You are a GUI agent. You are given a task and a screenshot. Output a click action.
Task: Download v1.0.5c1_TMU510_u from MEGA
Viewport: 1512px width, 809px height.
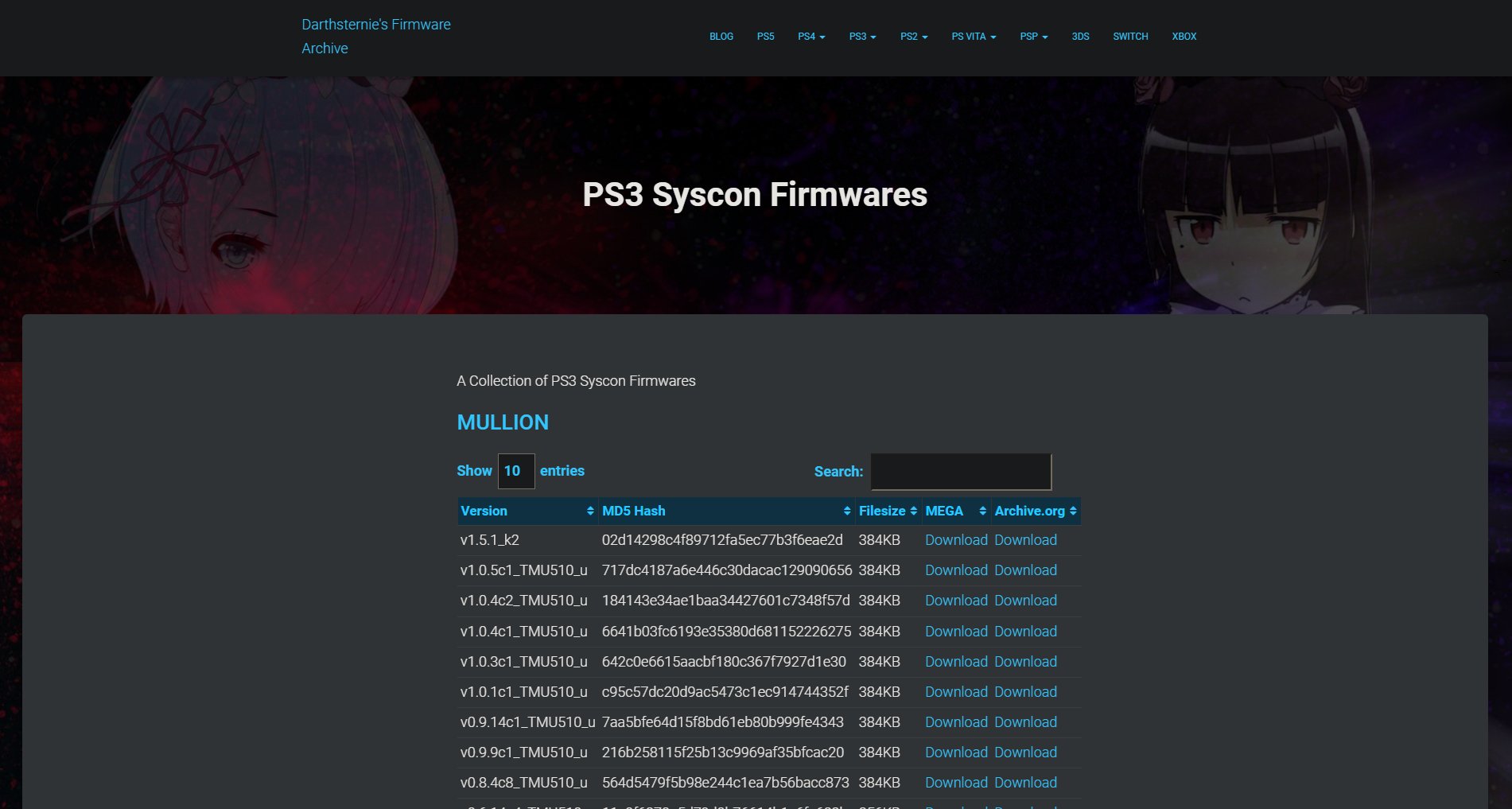956,570
